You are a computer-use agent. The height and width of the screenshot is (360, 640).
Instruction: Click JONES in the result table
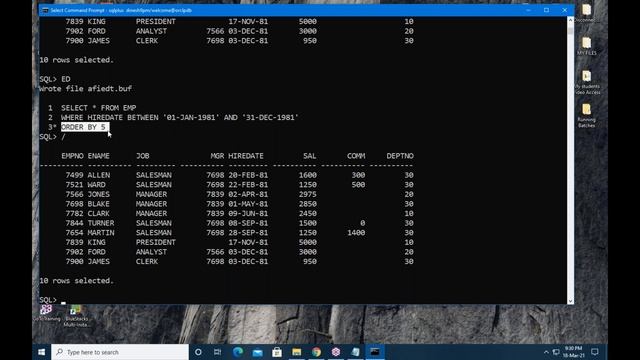coord(98,194)
